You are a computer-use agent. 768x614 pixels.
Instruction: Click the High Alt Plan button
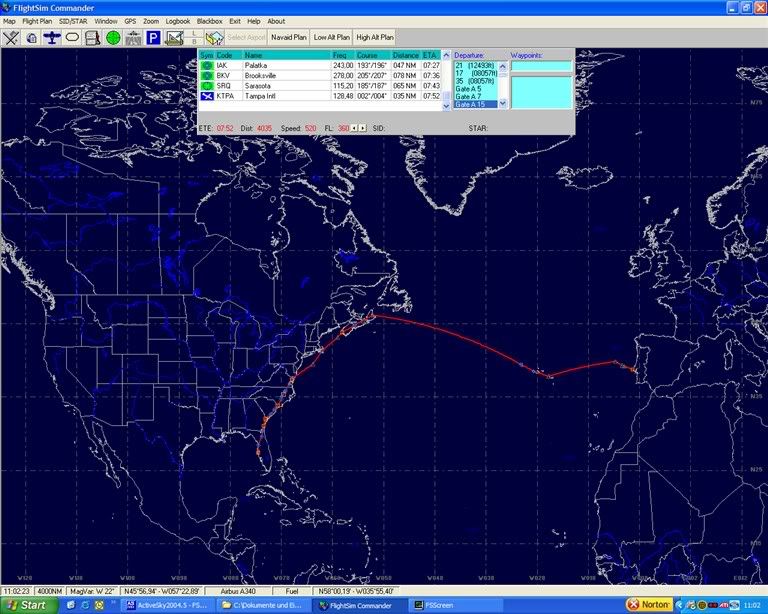pos(375,37)
